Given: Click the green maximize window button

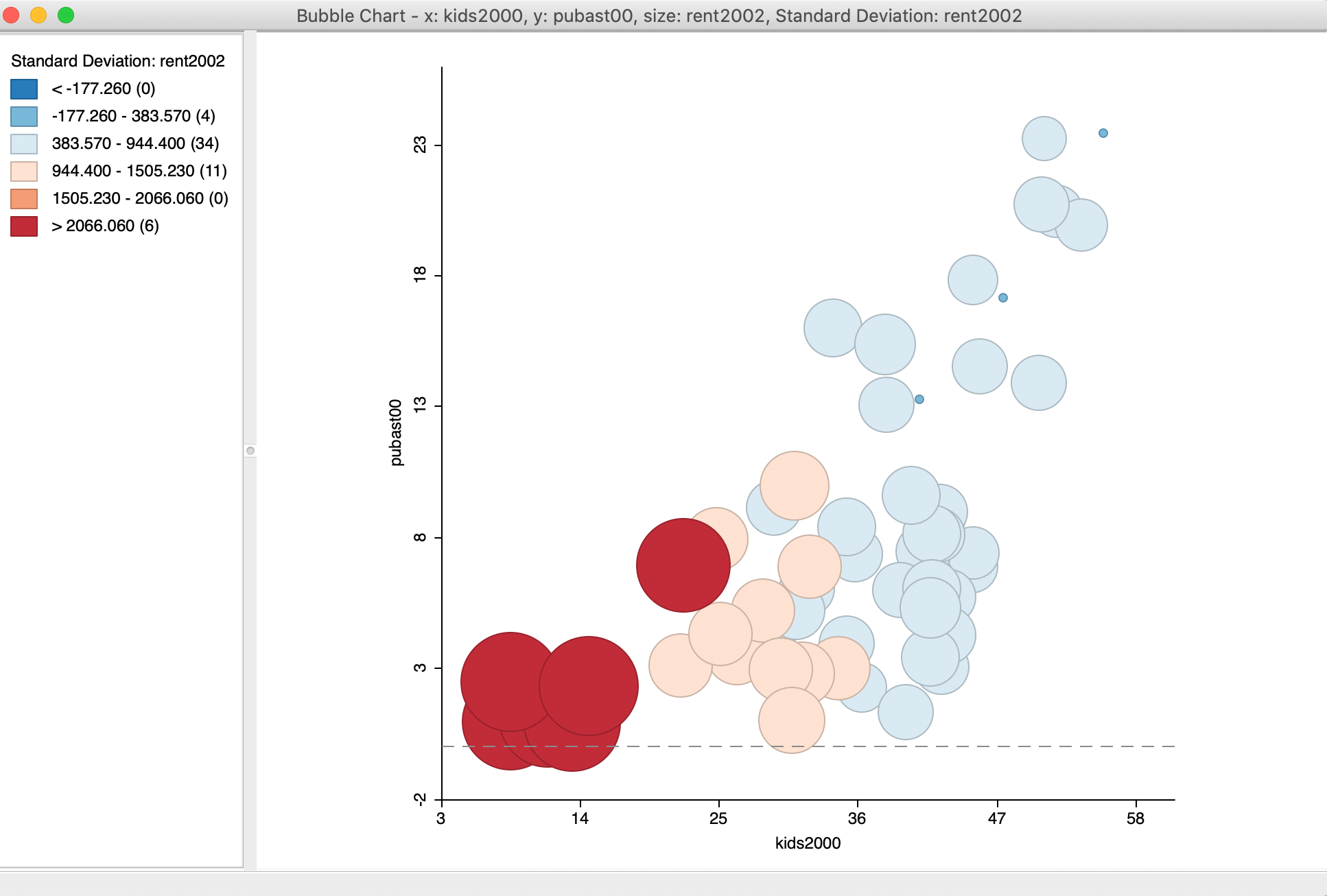Looking at the screenshot, I should point(66,15).
